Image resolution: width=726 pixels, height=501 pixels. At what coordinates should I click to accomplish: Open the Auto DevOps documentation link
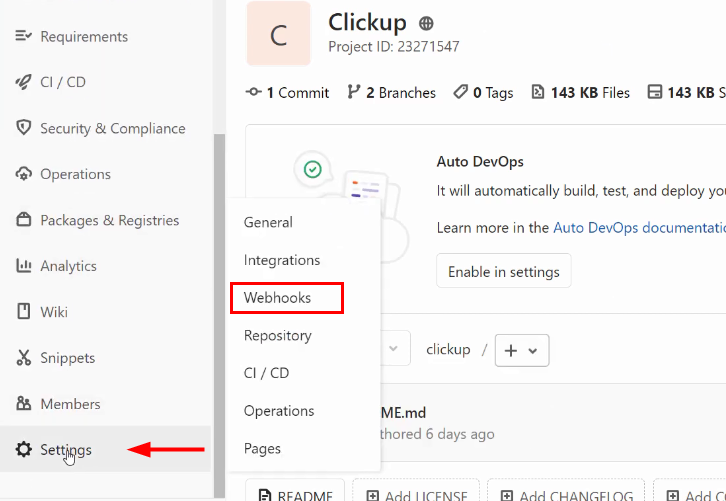pyautogui.click(x=639, y=228)
